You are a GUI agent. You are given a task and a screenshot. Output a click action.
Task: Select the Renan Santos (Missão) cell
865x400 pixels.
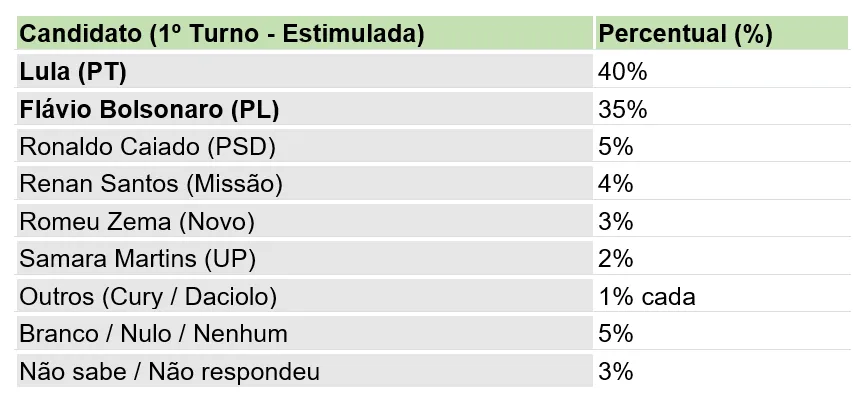tap(305, 183)
